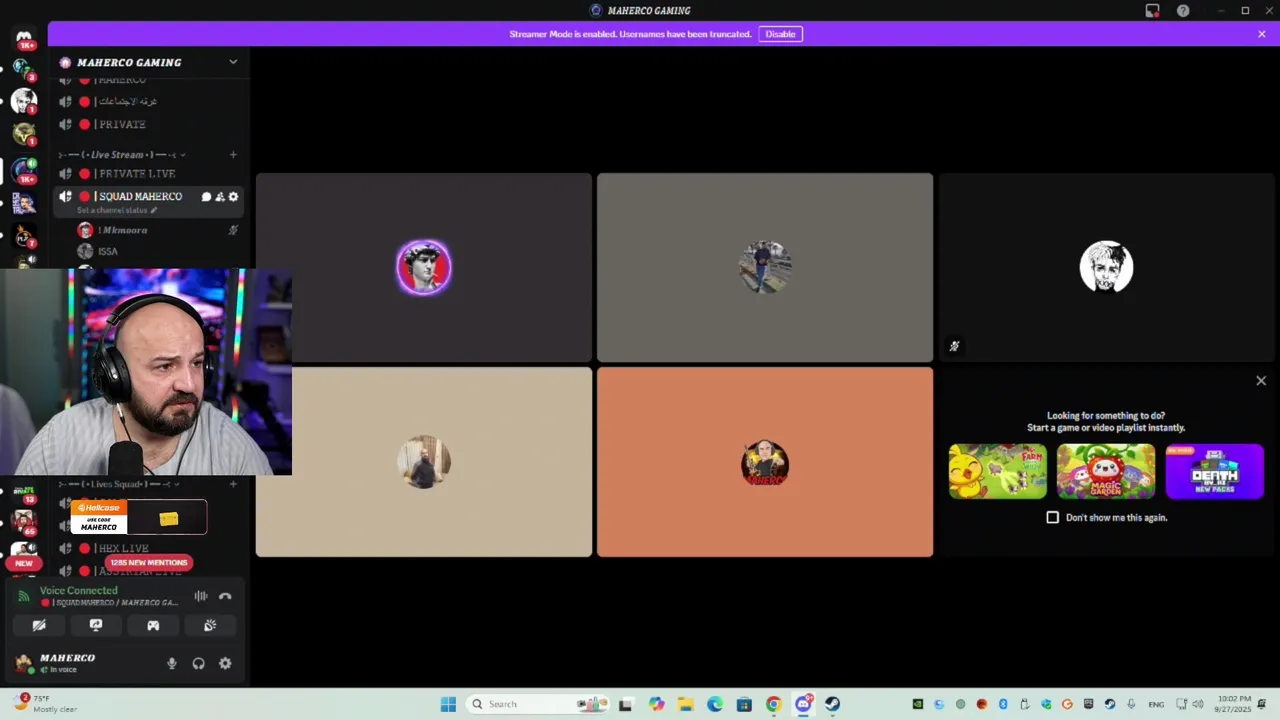
Task: Add channel to Live Stream category
Action: pos(233,155)
